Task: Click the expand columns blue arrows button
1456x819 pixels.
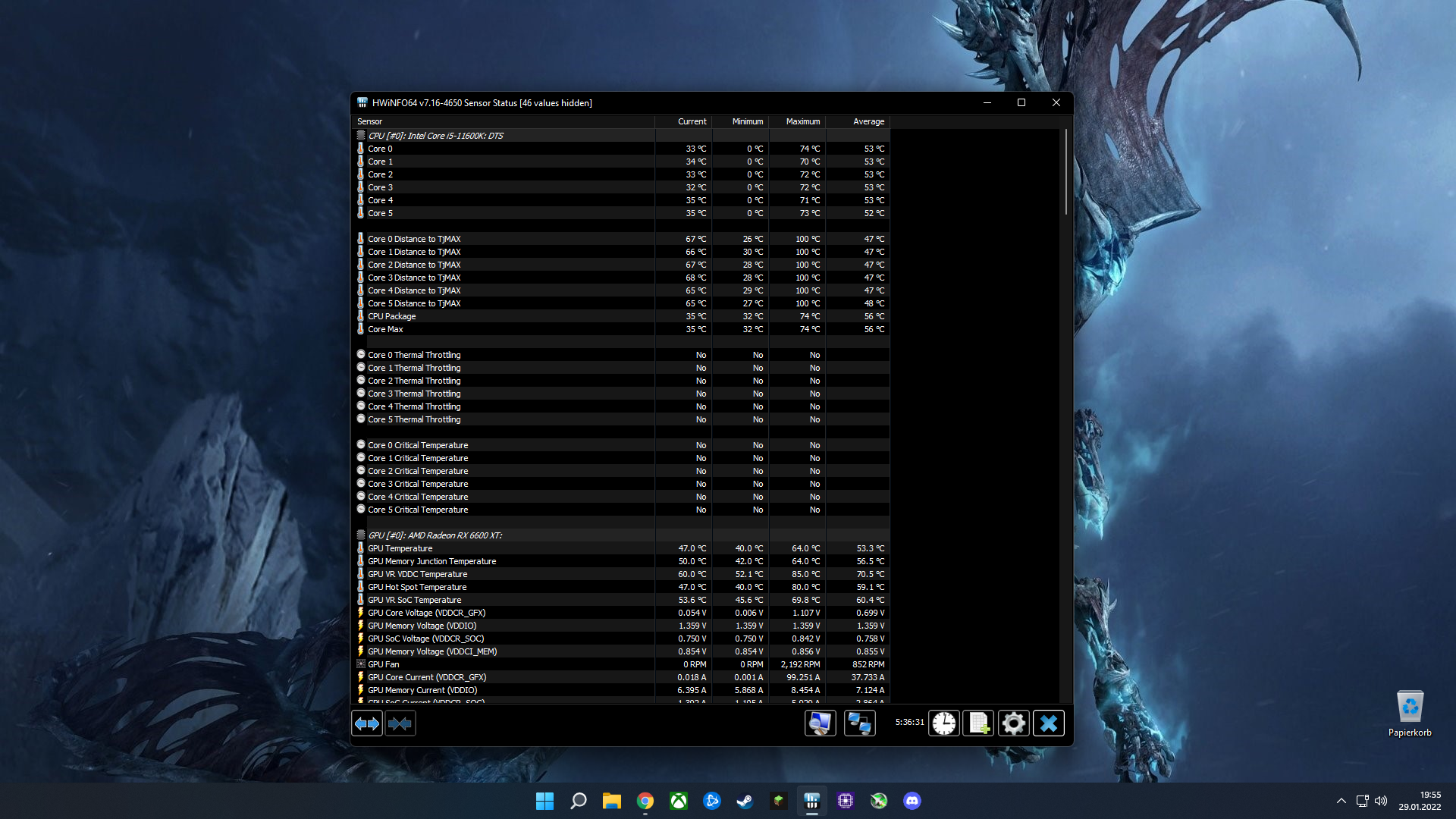Action: point(367,723)
